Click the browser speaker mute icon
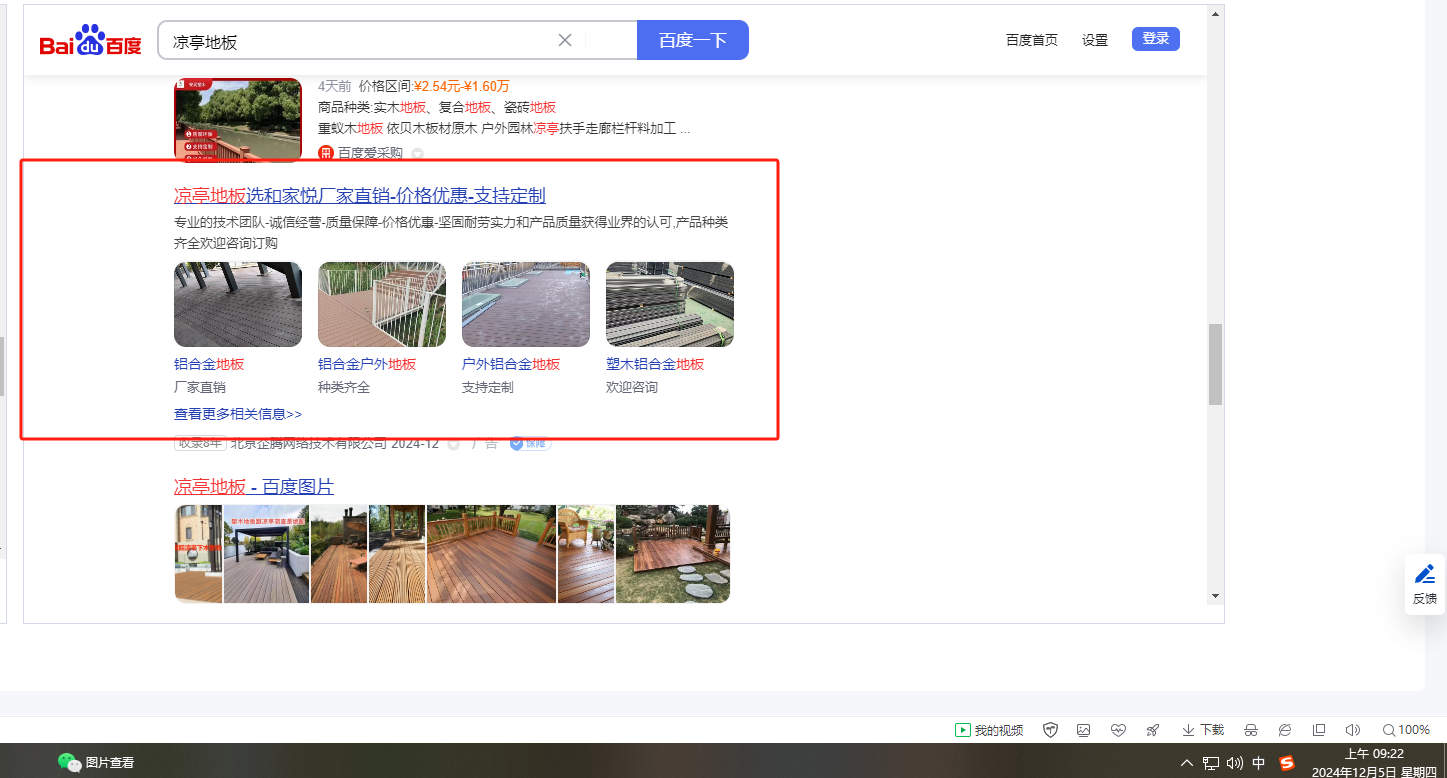The width and height of the screenshot is (1447, 778). coord(1353,730)
